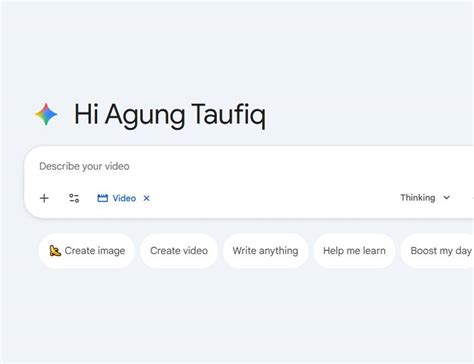This screenshot has height=364, width=474.
Task: Remove the Video chip with the X
Action: (146, 198)
